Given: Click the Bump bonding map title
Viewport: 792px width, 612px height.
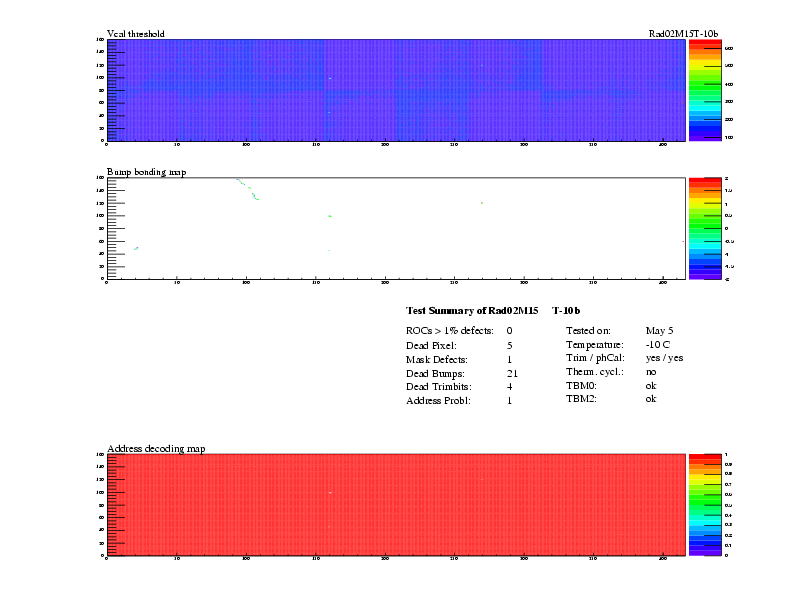Looking at the screenshot, I should pyautogui.click(x=147, y=172).
